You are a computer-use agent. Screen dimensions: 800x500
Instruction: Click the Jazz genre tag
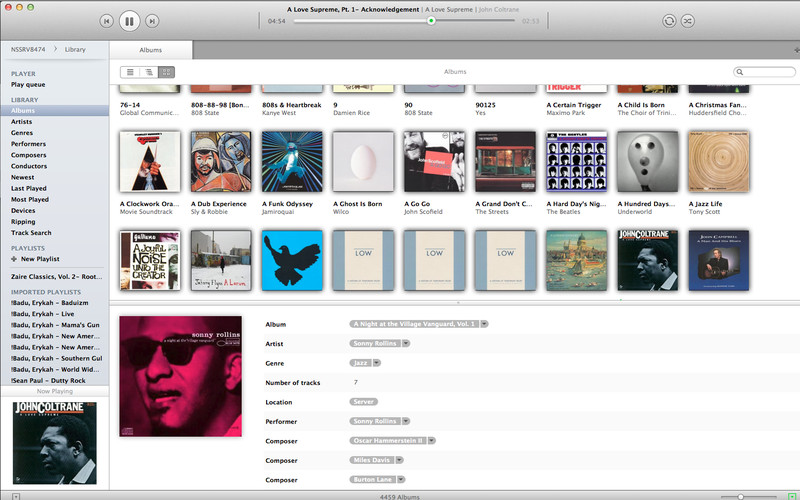(361, 363)
